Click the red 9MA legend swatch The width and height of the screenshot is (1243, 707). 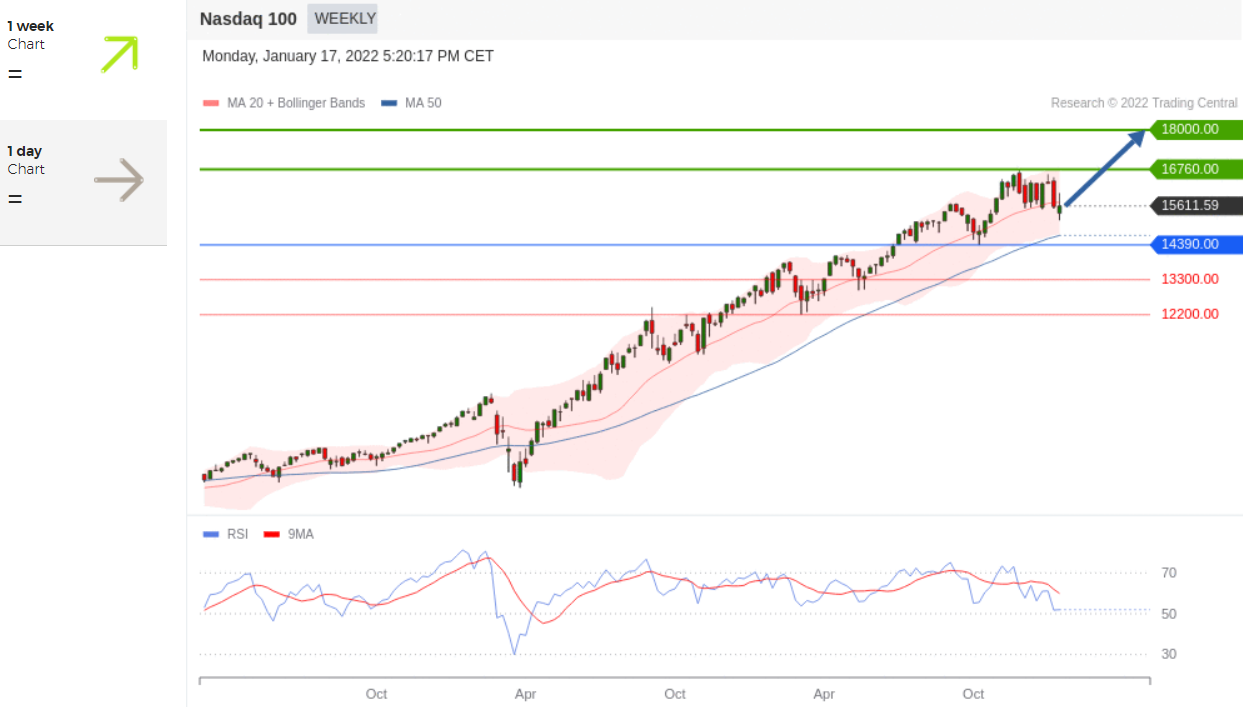pyautogui.click(x=271, y=534)
